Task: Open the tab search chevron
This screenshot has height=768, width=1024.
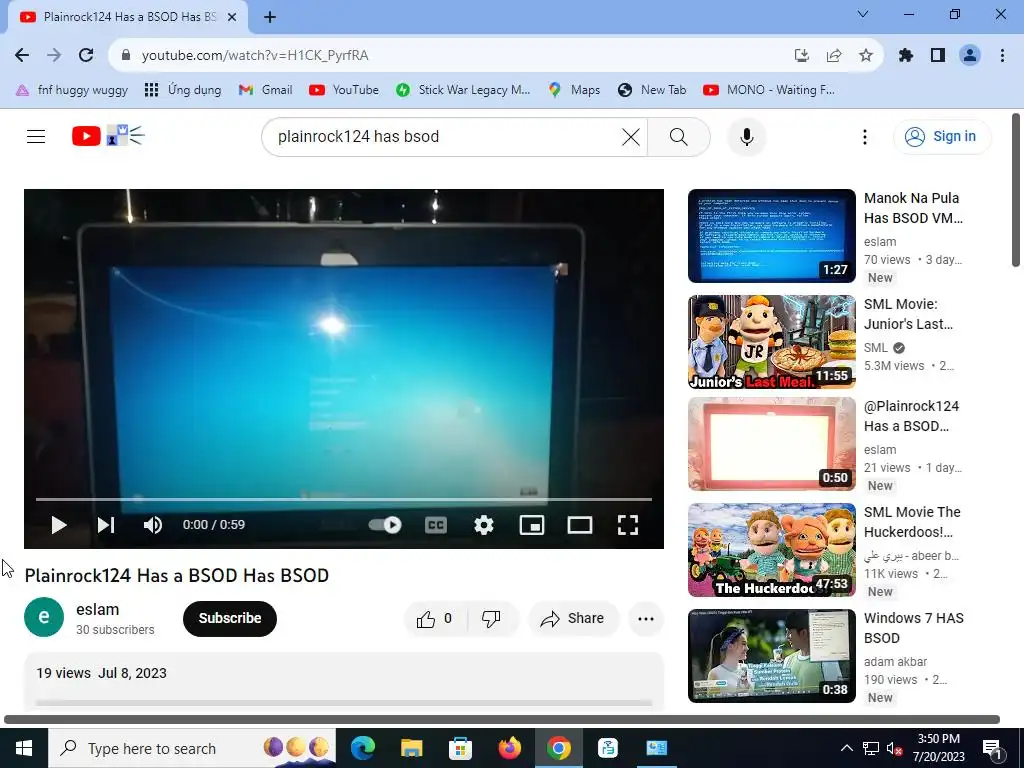Action: tap(863, 14)
